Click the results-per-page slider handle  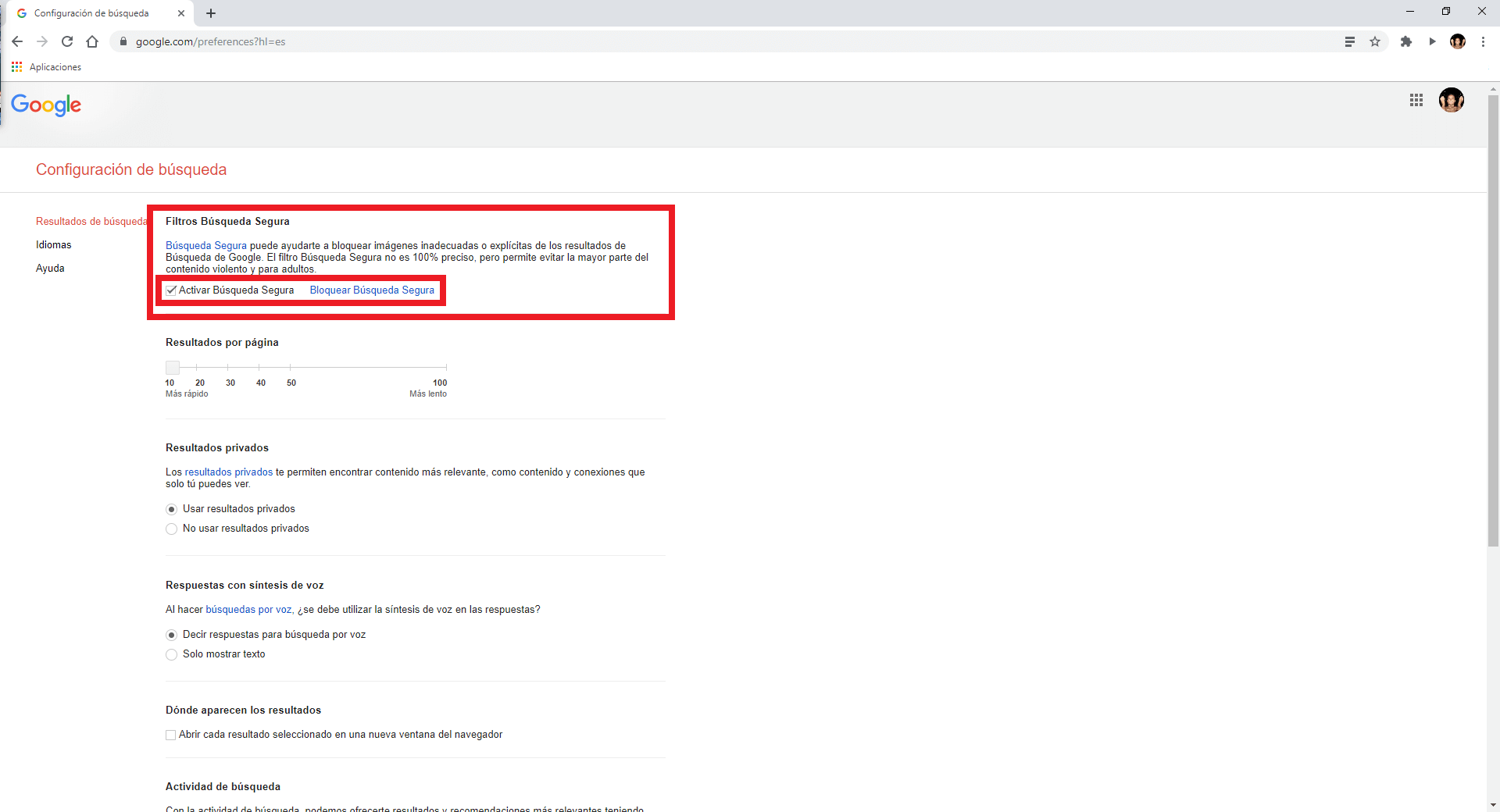coord(173,367)
